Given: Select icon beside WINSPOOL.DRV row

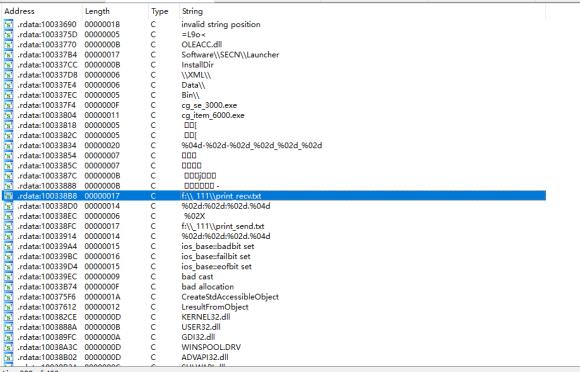Looking at the screenshot, I should click(x=8, y=348).
